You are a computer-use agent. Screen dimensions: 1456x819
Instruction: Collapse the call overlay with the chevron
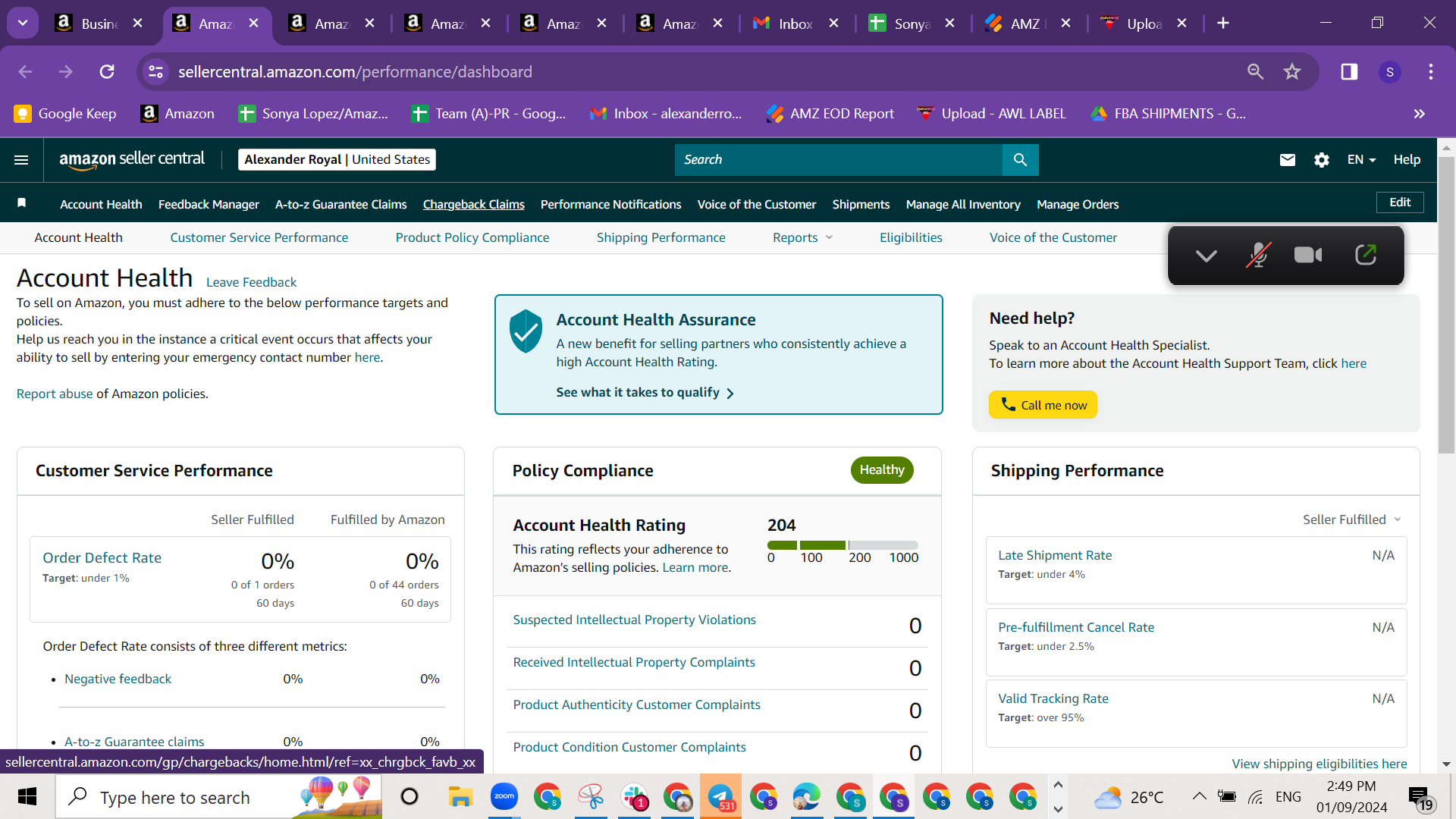click(x=1206, y=256)
